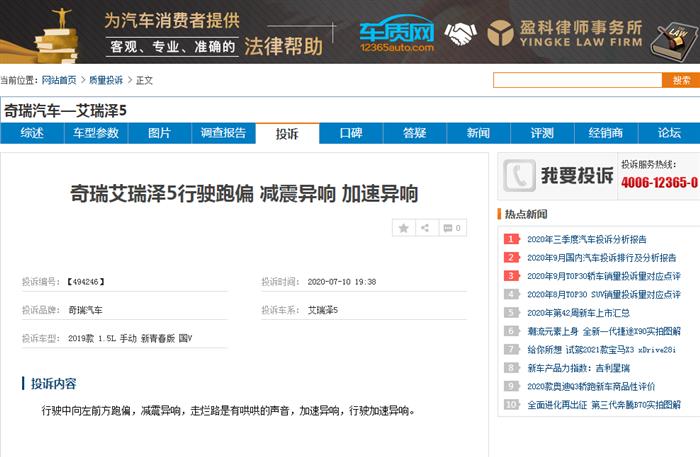700x457 pixels.
Task: Open the 综述 tab
Action: pyautogui.click(x=32, y=133)
